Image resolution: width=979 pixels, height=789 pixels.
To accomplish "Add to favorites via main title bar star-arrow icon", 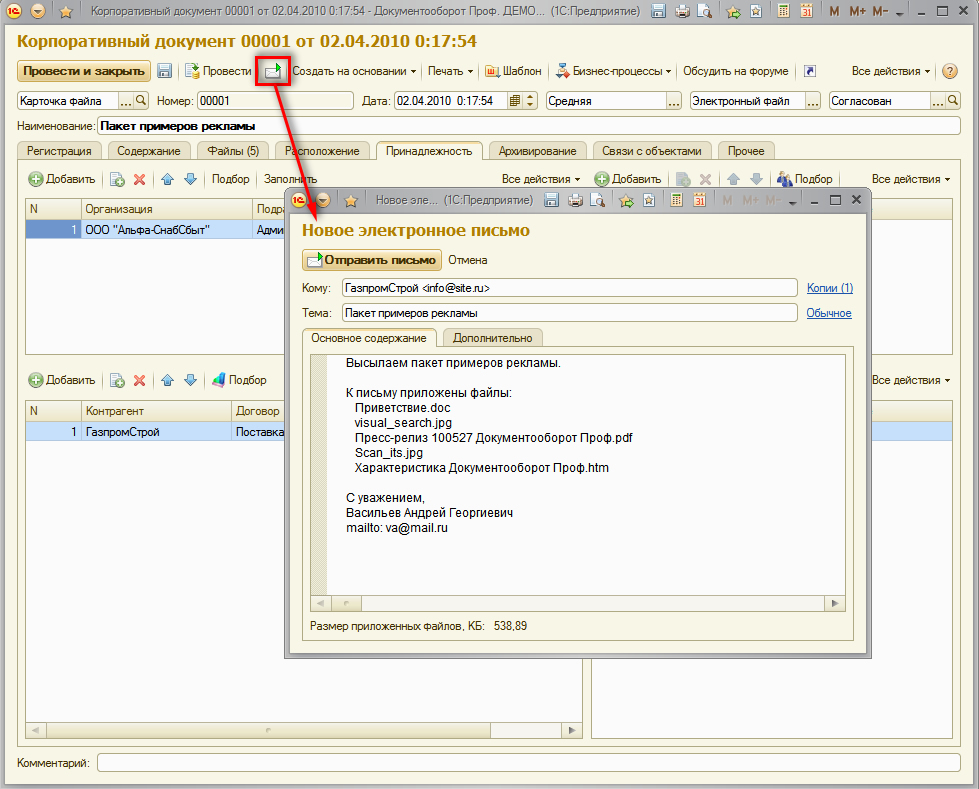I will click(x=734, y=11).
